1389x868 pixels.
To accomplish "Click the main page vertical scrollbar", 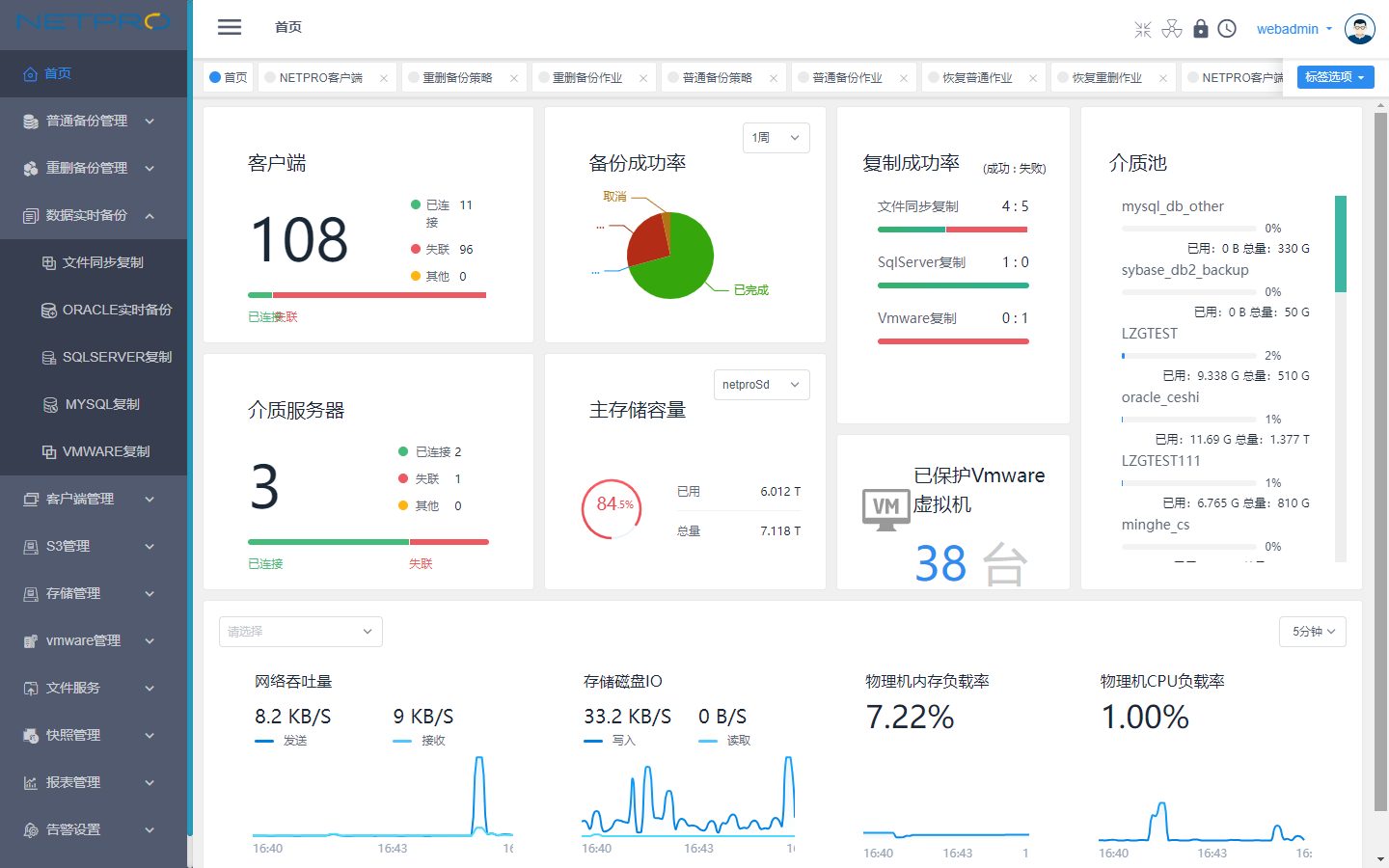I will click(x=1380, y=463).
